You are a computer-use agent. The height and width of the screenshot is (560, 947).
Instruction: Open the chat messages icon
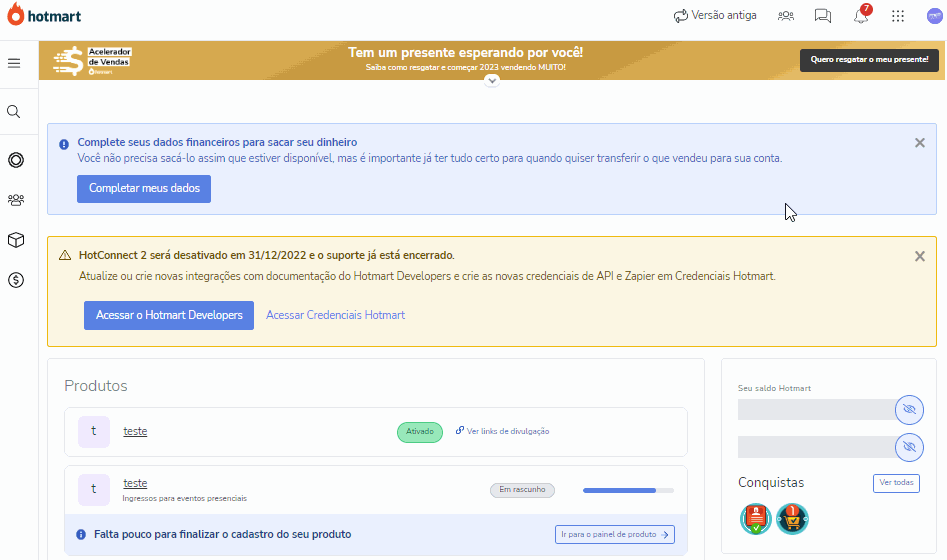pos(823,16)
